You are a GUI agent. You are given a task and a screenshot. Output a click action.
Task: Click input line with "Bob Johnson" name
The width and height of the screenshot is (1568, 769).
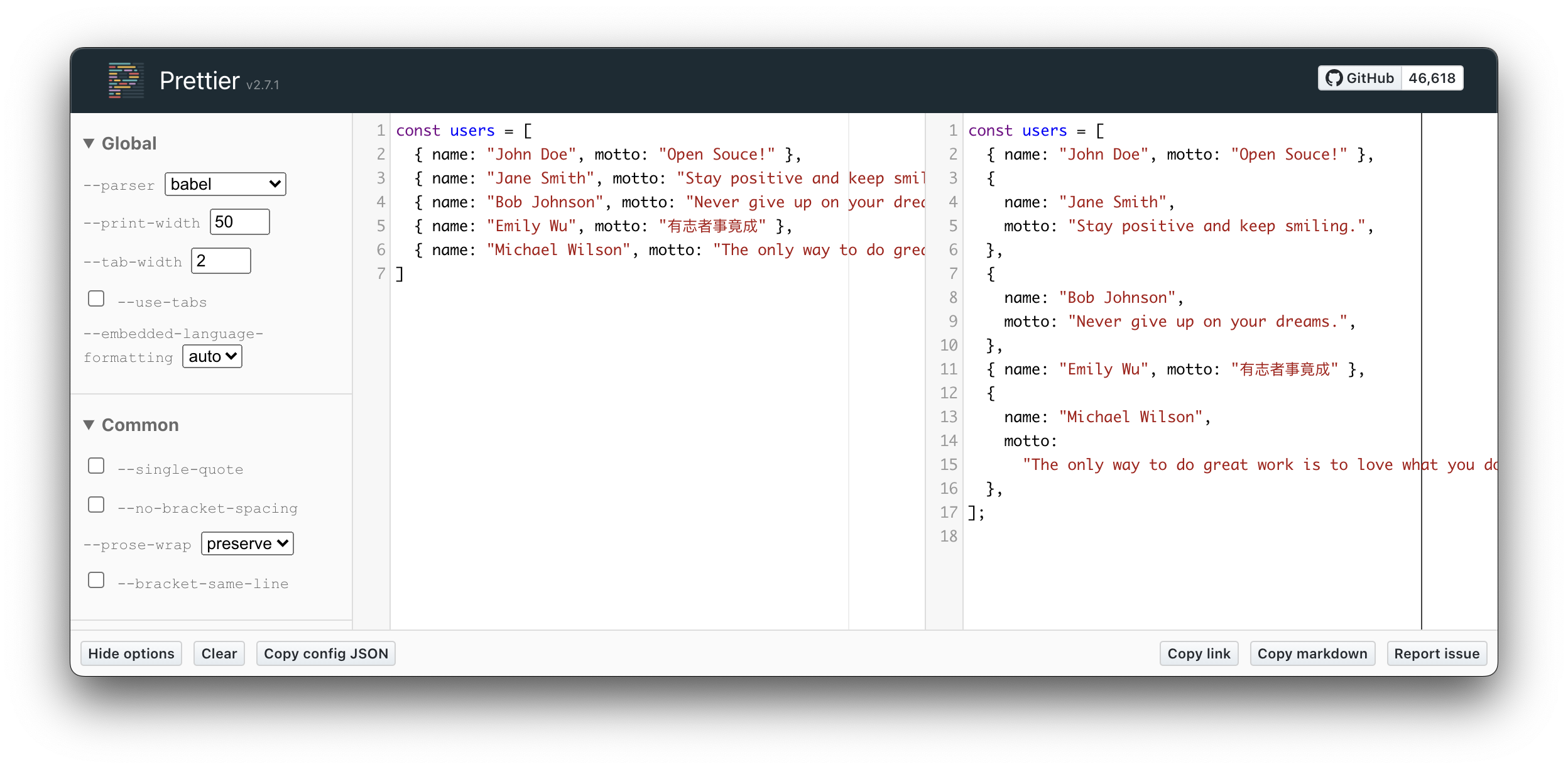click(669, 202)
